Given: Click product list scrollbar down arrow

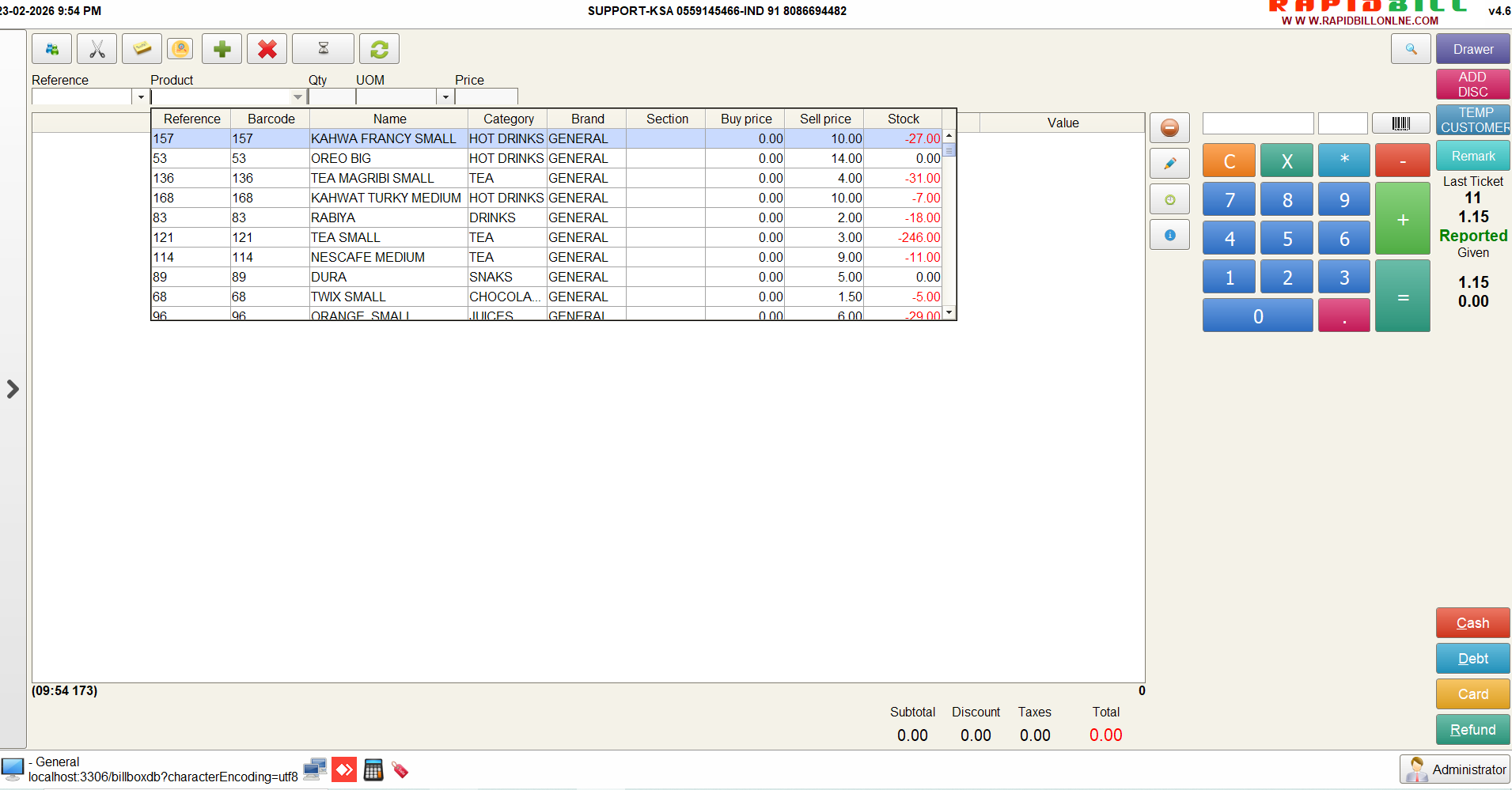Looking at the screenshot, I should pyautogui.click(x=949, y=312).
